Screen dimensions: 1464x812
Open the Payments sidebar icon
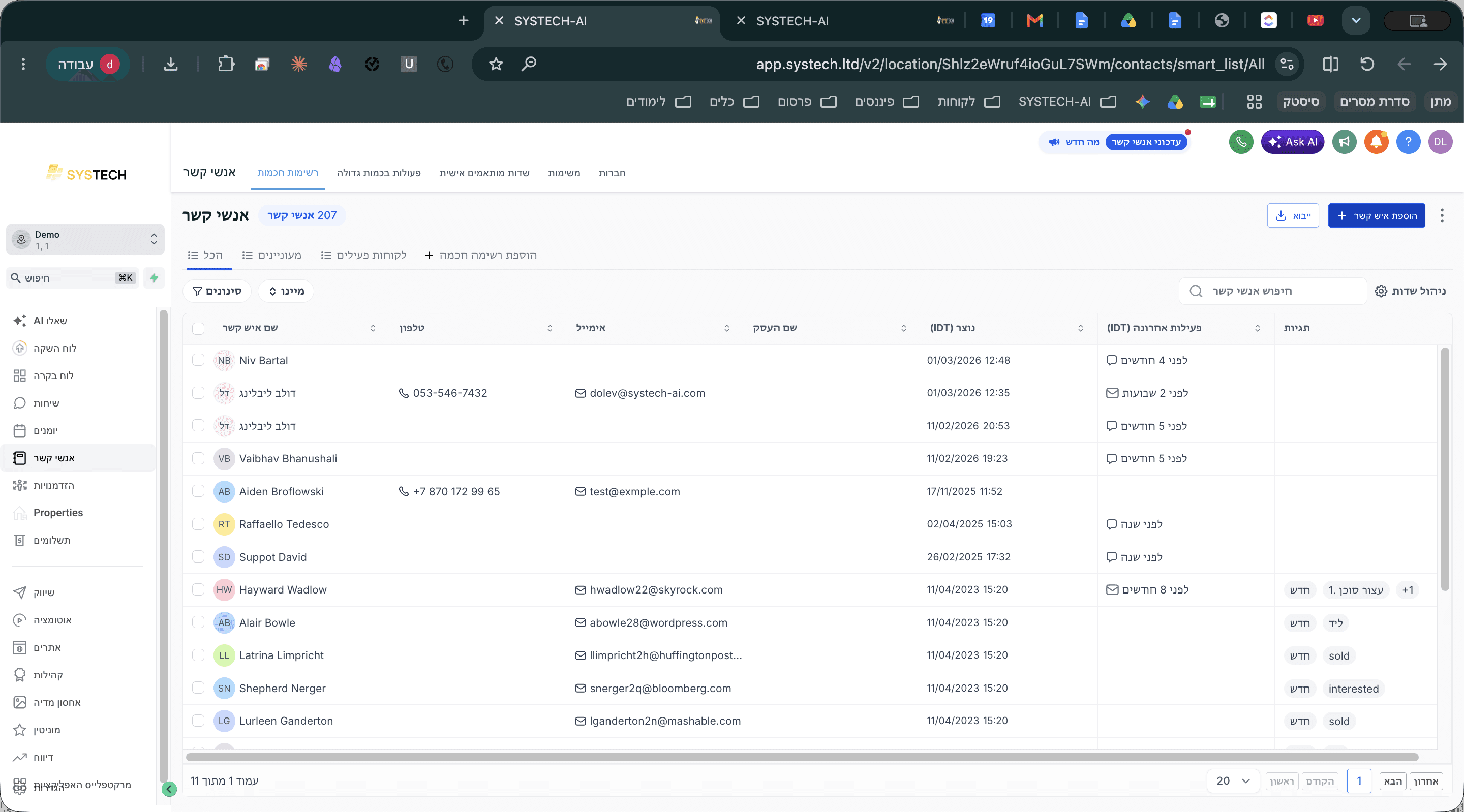tap(20, 540)
